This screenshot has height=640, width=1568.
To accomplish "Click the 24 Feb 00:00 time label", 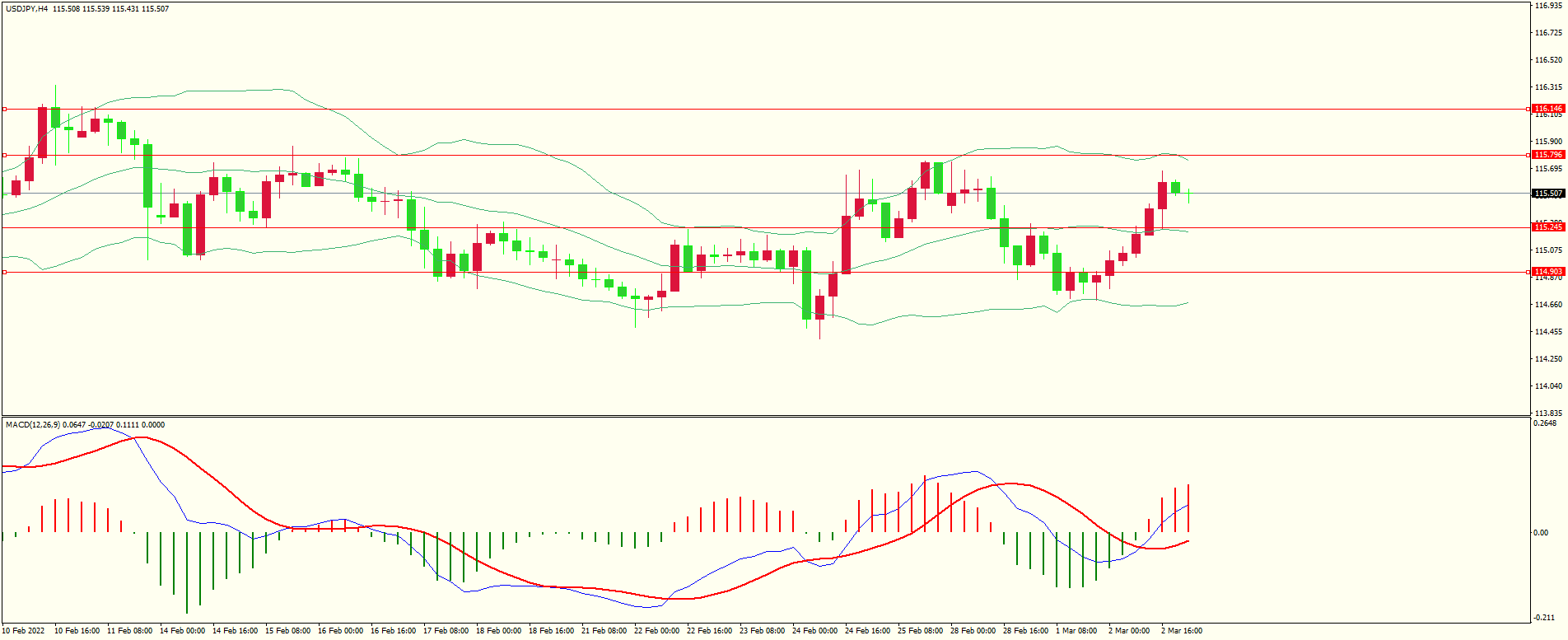I will coord(814,631).
